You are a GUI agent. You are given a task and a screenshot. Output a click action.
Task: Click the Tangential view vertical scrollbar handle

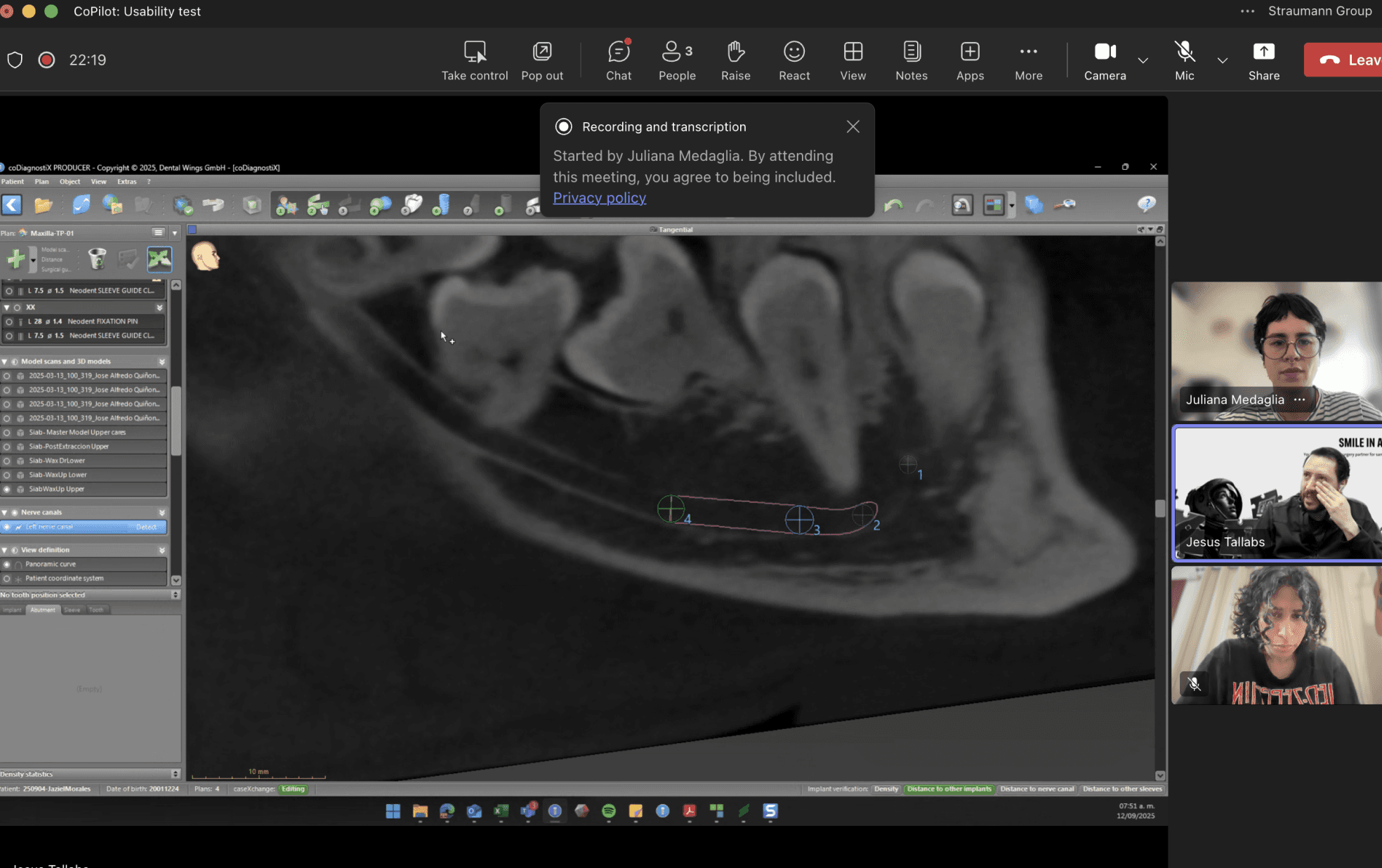click(1159, 508)
